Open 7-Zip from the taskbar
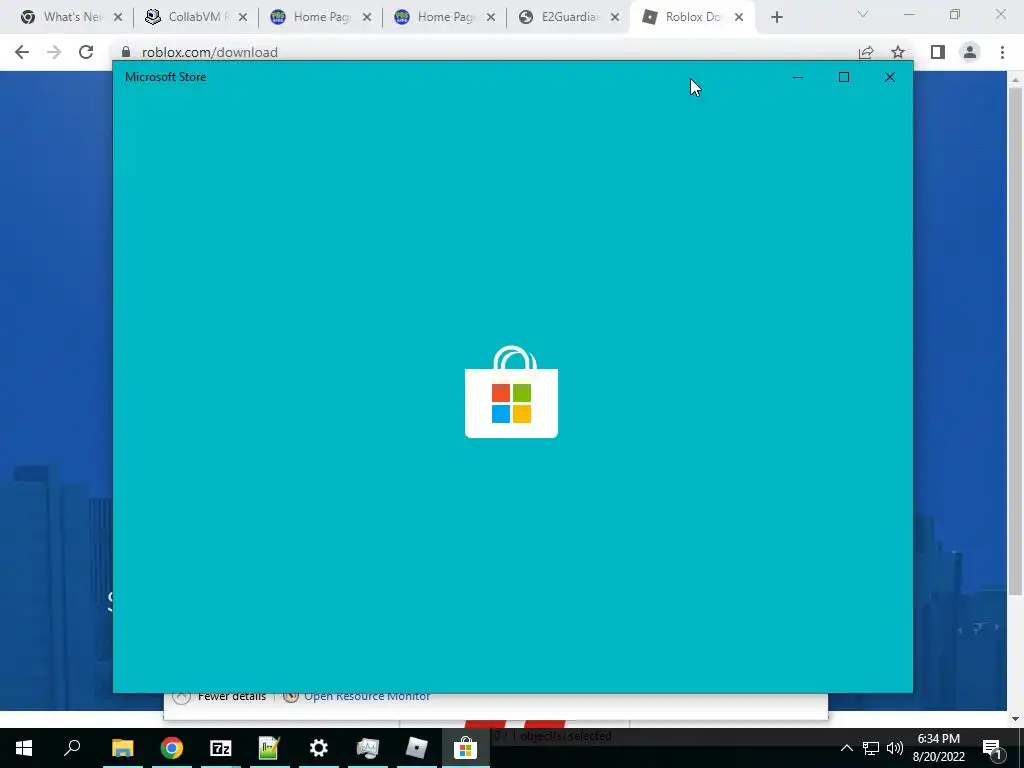The width and height of the screenshot is (1024, 768). [x=221, y=748]
